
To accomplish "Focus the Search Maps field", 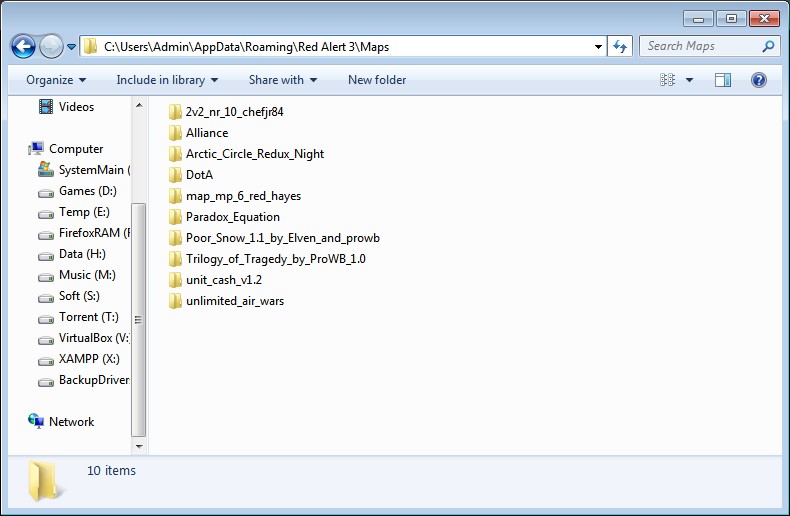I will pyautogui.click(x=709, y=46).
